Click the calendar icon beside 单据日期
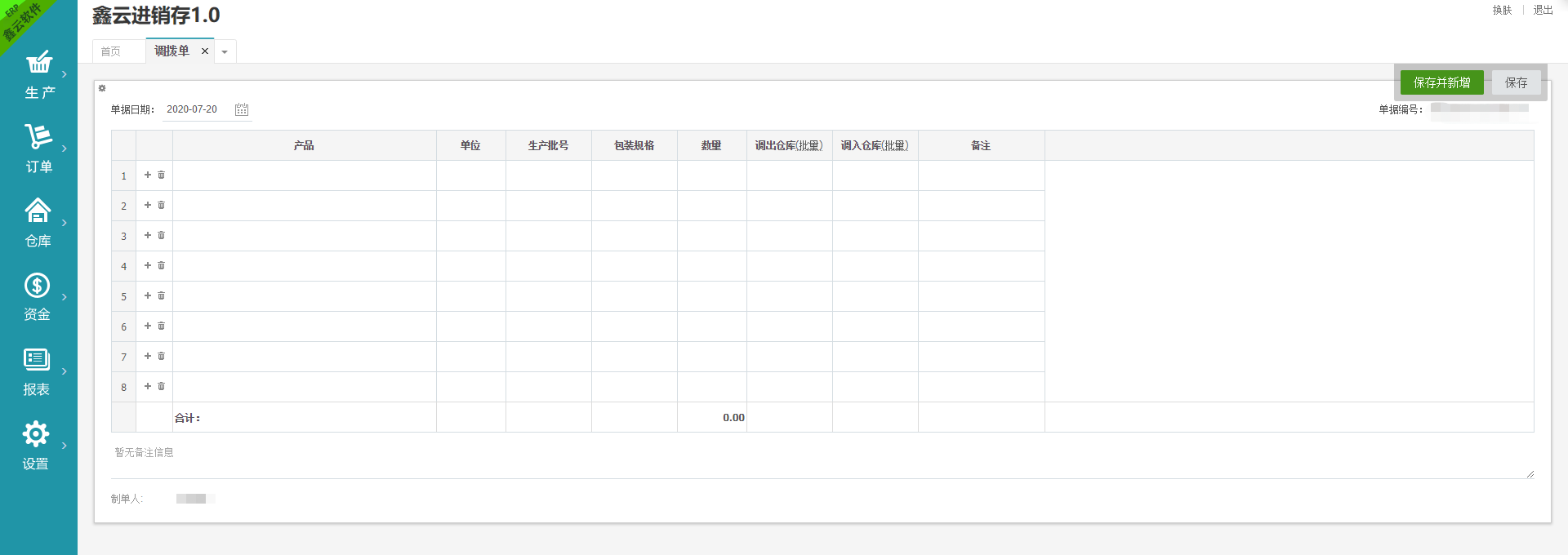The image size is (1568, 555). (242, 109)
